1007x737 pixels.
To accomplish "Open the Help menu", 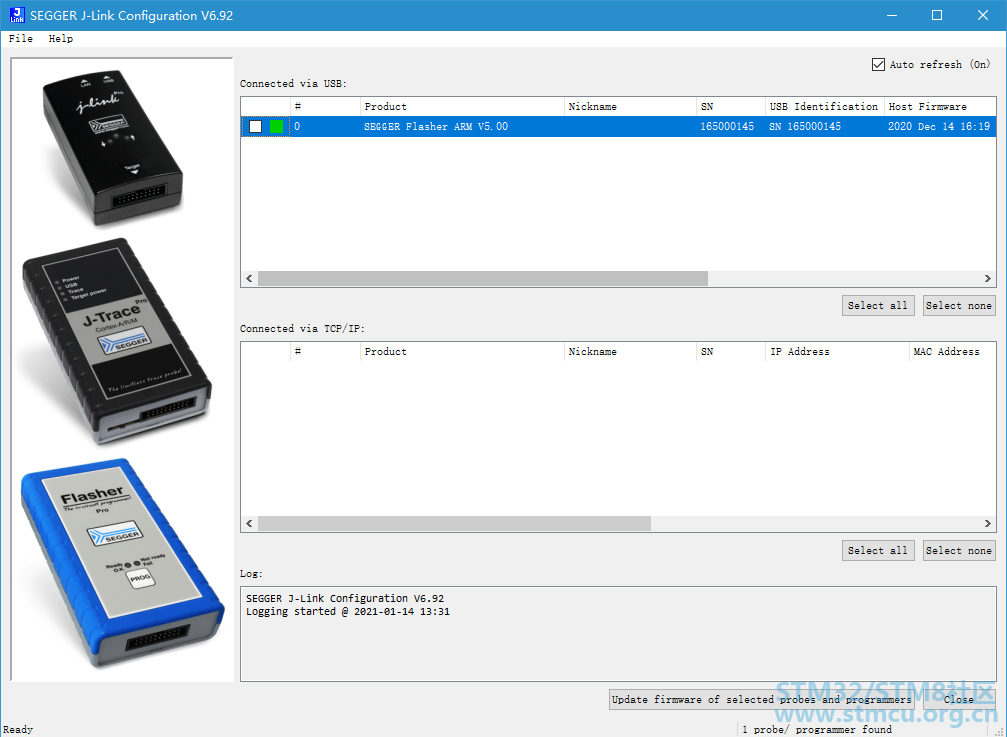I will click(x=61, y=39).
